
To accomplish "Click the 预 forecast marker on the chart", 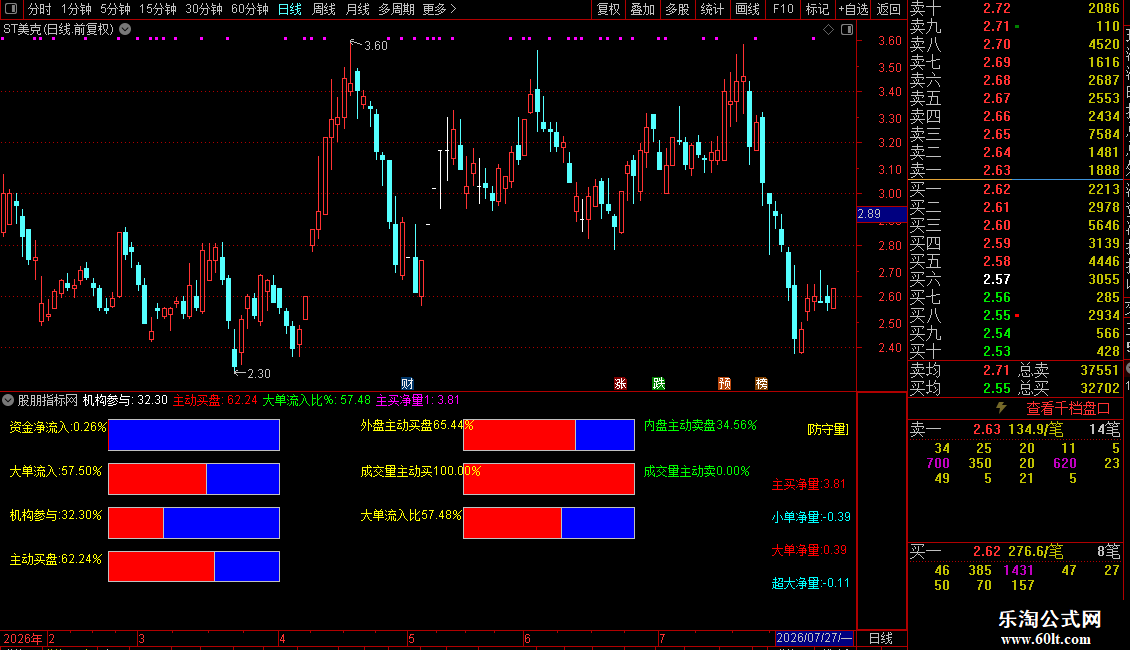I will (724, 383).
